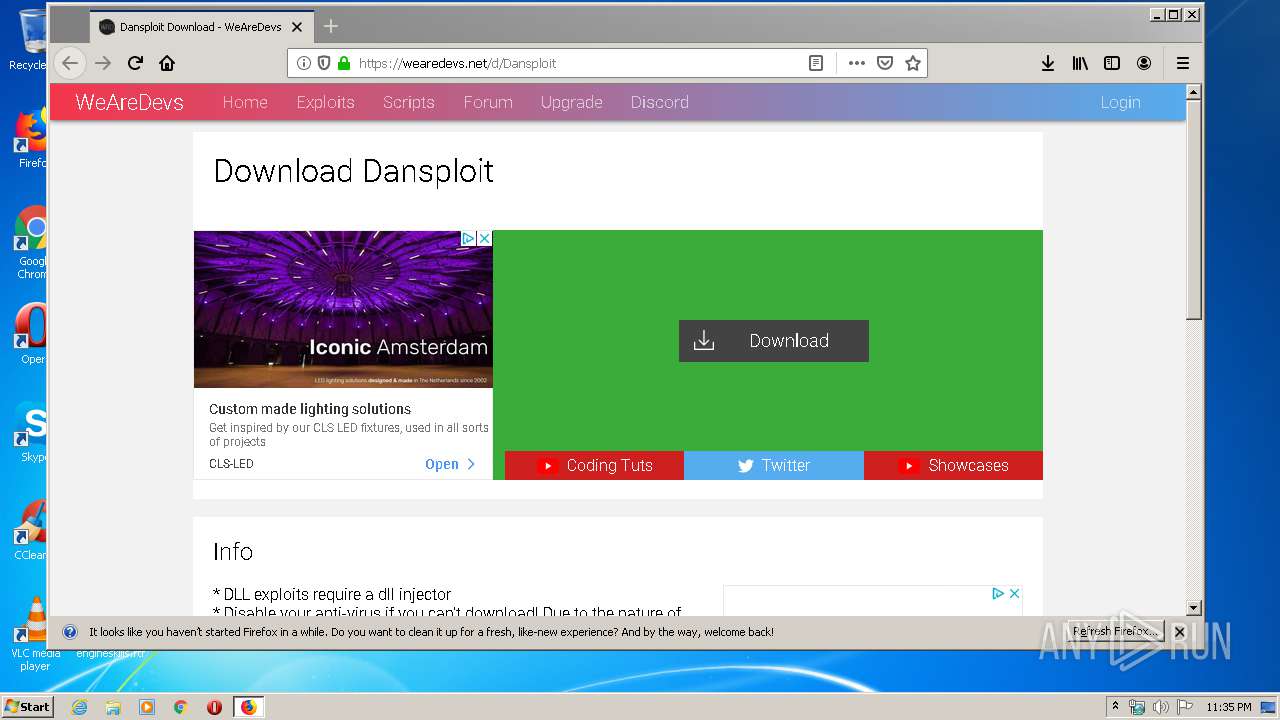
Task: Open the Firefox hamburger menu
Action: click(x=1183, y=63)
